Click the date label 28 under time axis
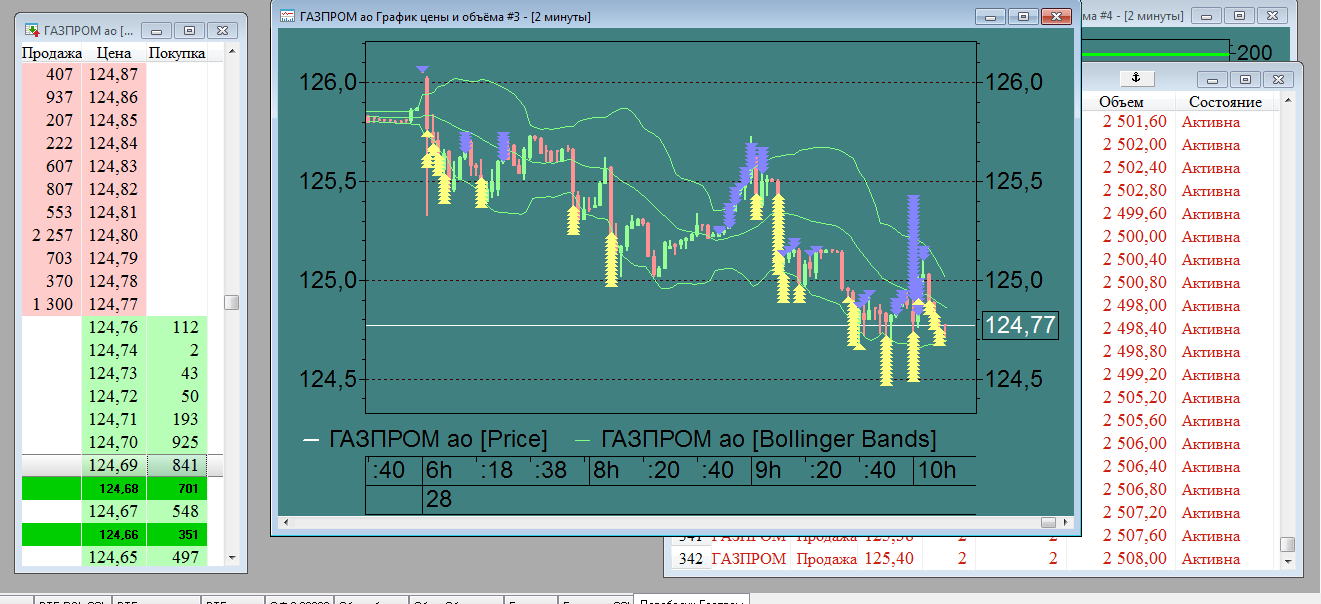The width and height of the screenshot is (1321, 604). (439, 498)
